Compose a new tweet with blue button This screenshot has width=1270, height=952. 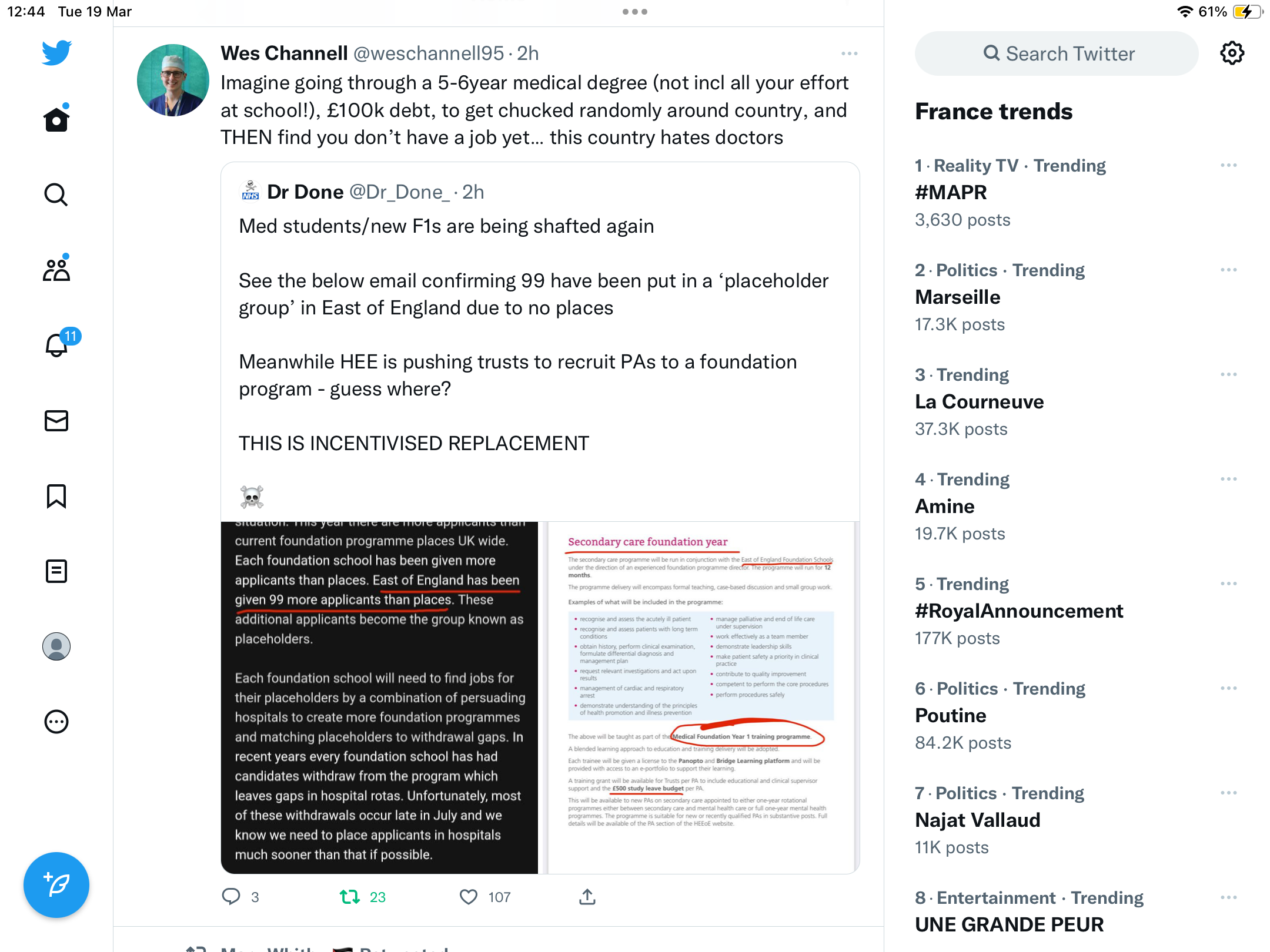56,884
